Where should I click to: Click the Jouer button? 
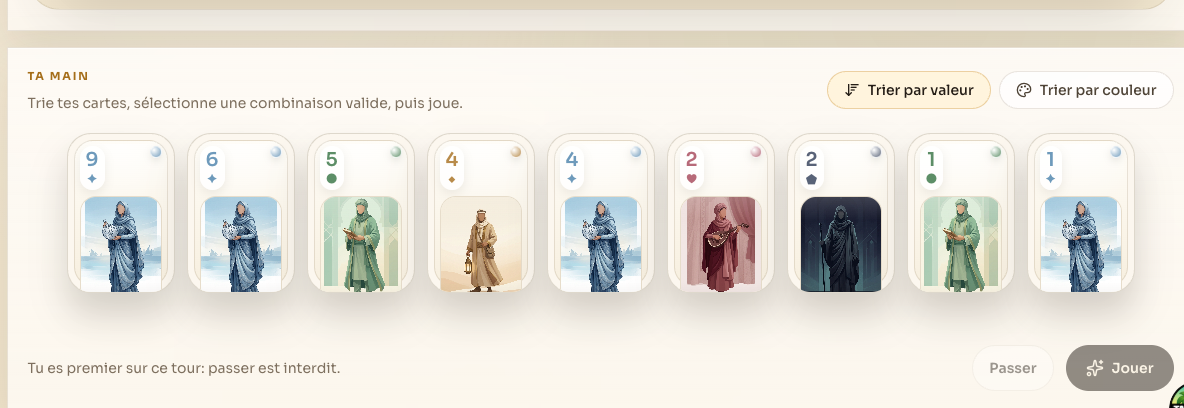[1120, 368]
